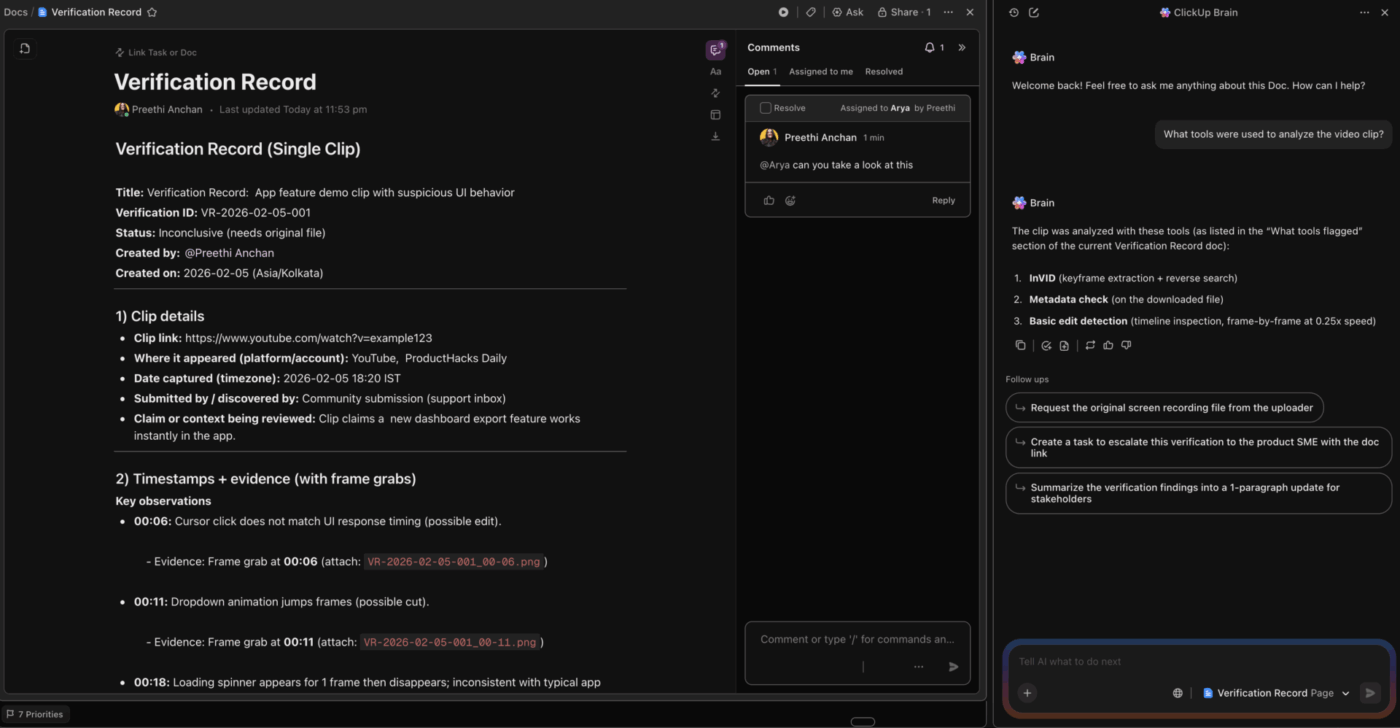
Task: Check the Resolve checkbox on the comment
Action: (x=766, y=108)
